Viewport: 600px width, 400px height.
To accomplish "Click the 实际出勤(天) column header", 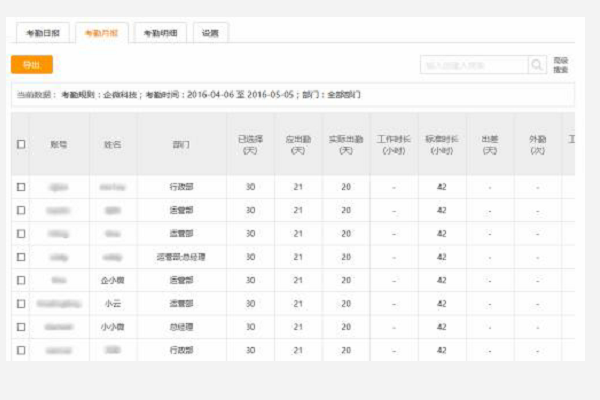I will (x=346, y=145).
